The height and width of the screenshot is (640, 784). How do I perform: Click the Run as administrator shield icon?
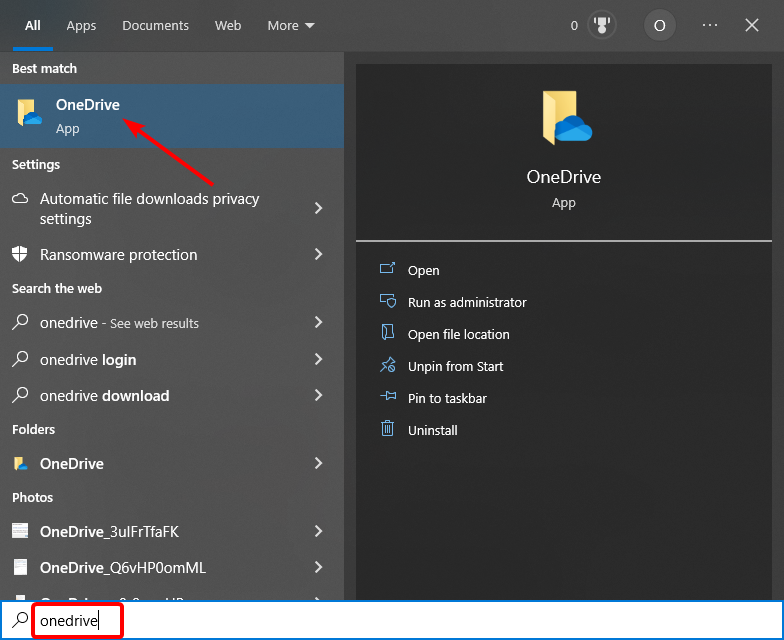(388, 302)
